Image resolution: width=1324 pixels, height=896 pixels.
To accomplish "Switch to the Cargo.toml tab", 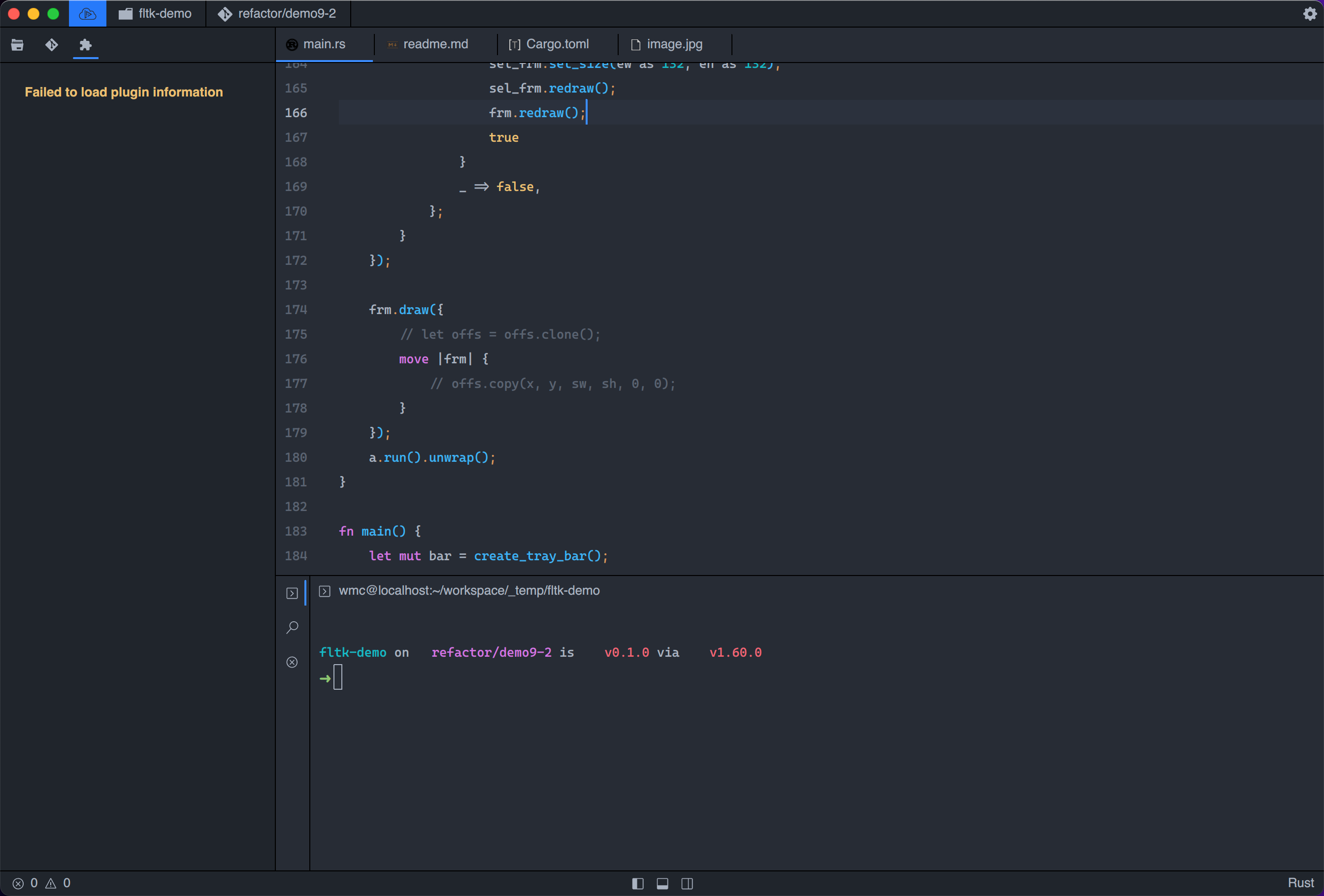I will click(x=557, y=44).
